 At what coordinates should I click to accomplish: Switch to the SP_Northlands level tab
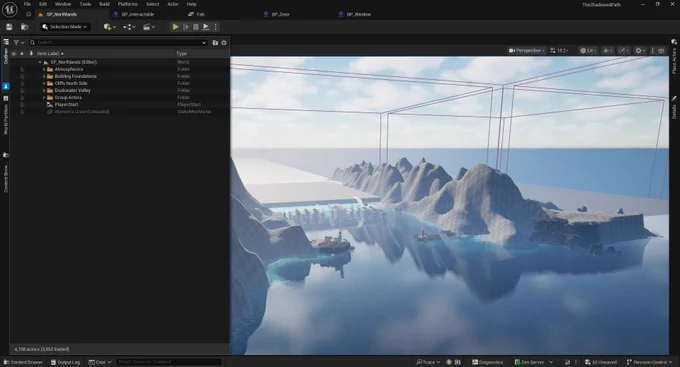(62, 14)
